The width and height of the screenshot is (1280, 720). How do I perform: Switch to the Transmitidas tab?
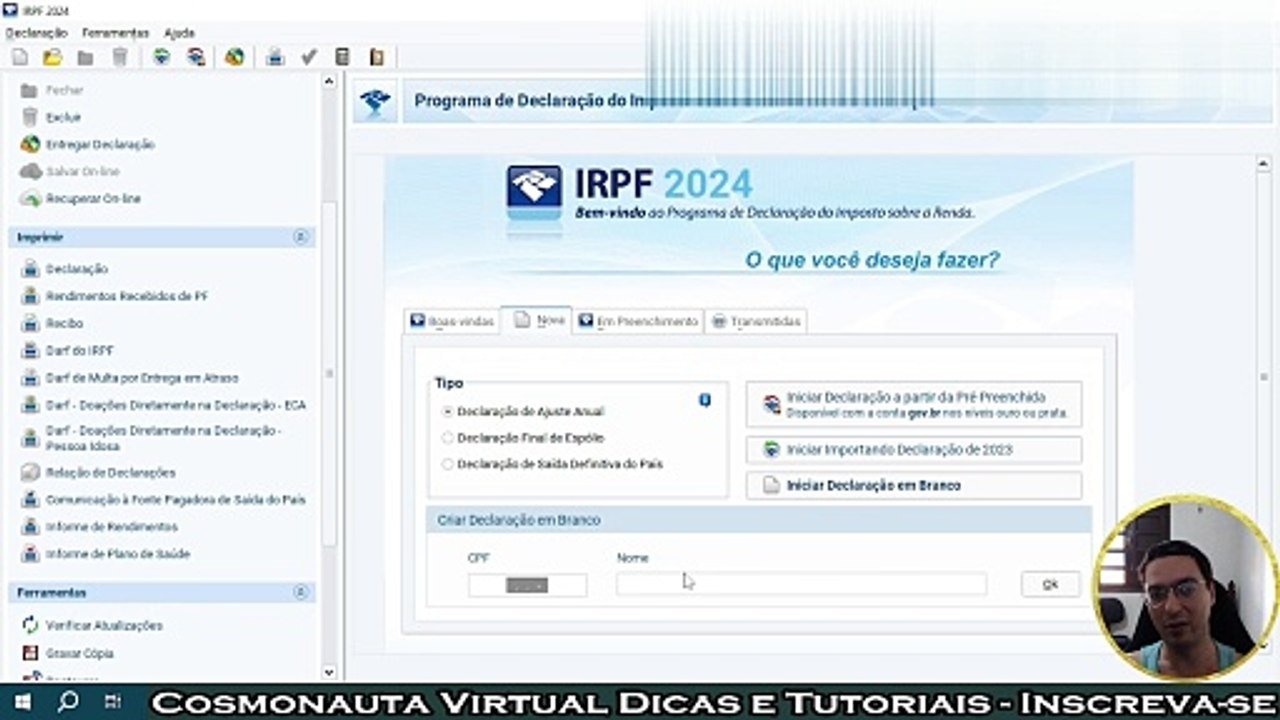756,321
